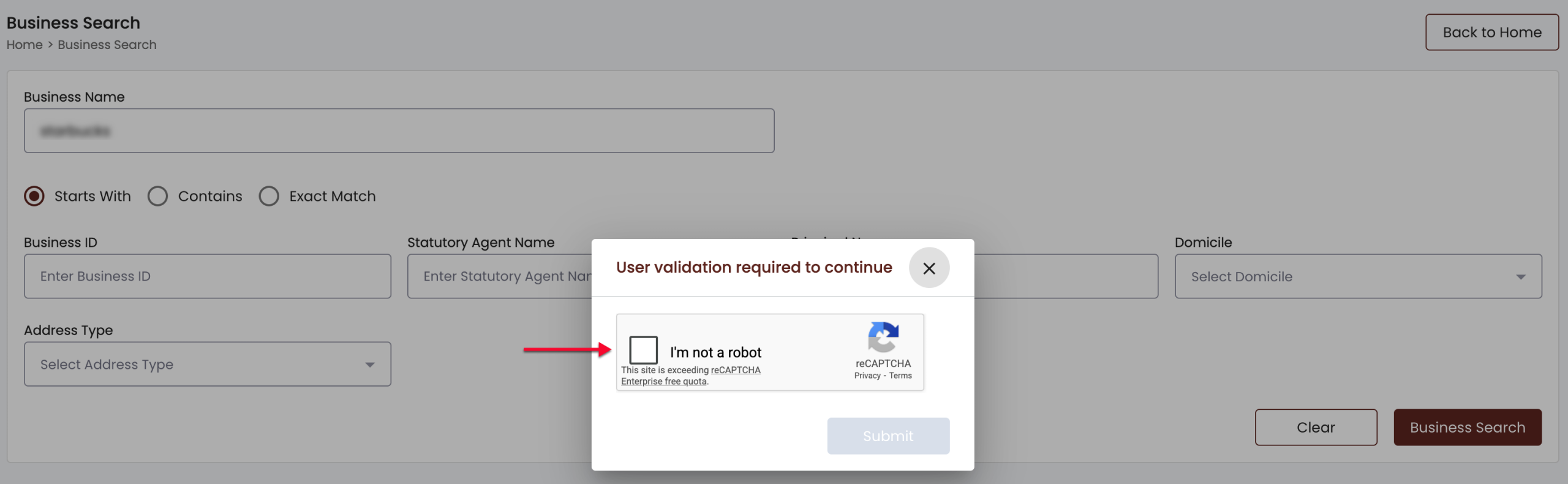The image size is (1568, 484).
Task: Close the user validation dialog
Action: coord(929,268)
